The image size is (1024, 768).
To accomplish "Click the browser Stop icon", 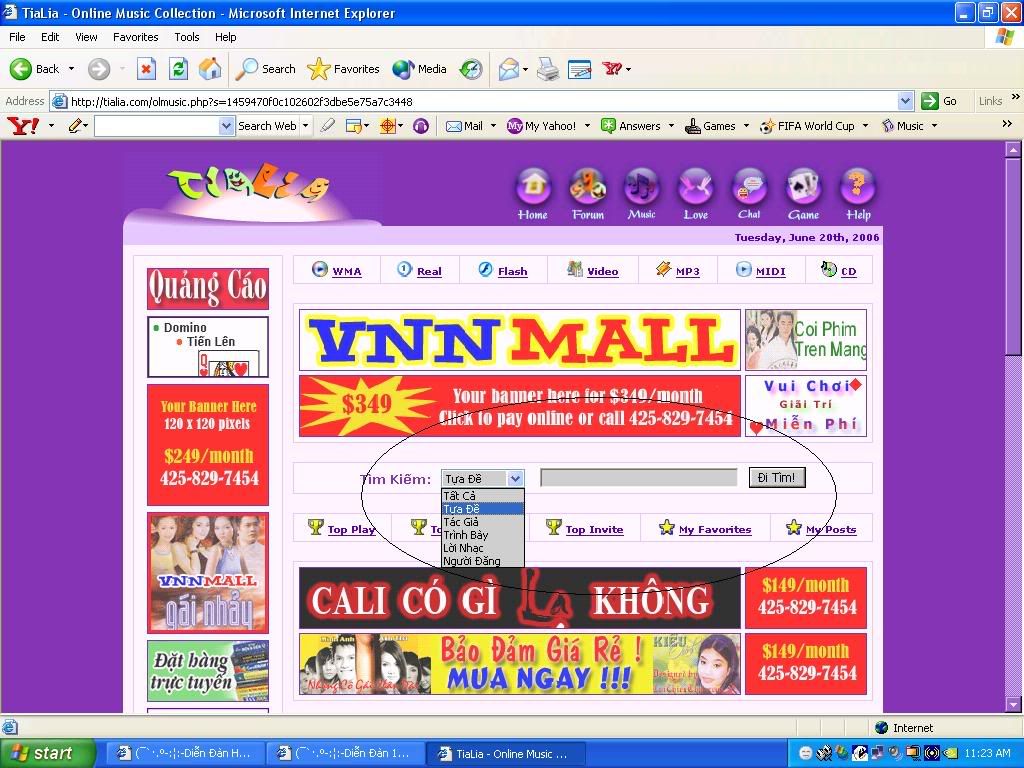I will click(x=146, y=69).
